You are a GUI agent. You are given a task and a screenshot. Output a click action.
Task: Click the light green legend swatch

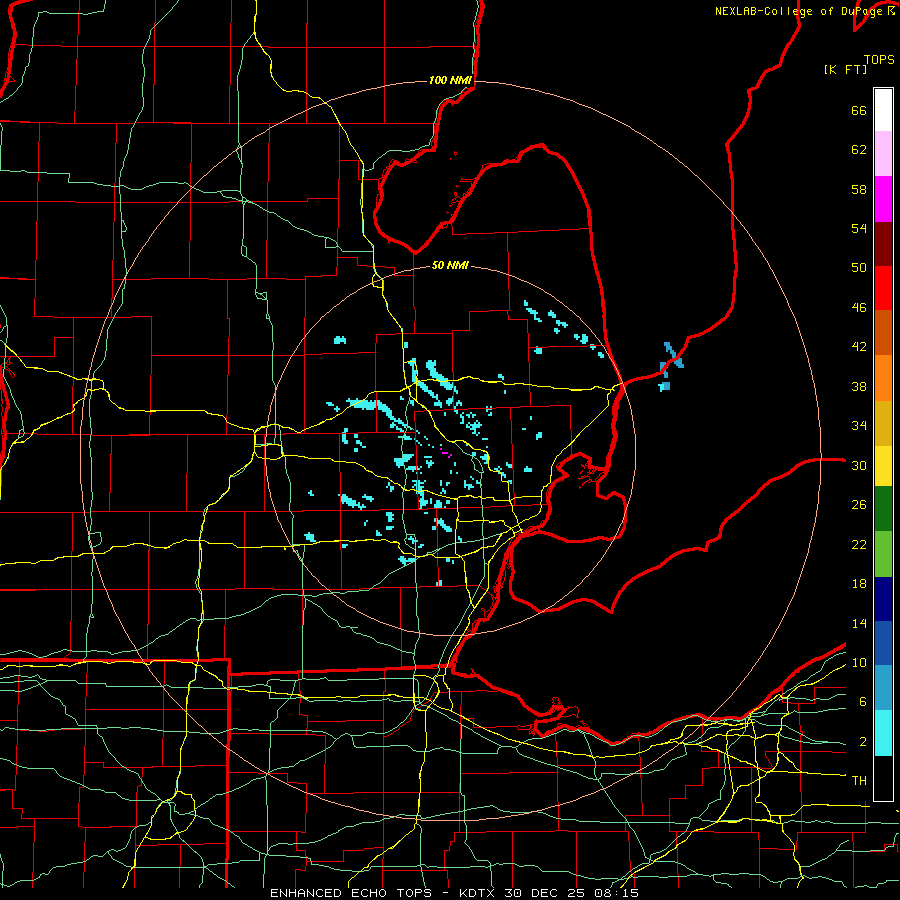pyautogui.click(x=883, y=554)
